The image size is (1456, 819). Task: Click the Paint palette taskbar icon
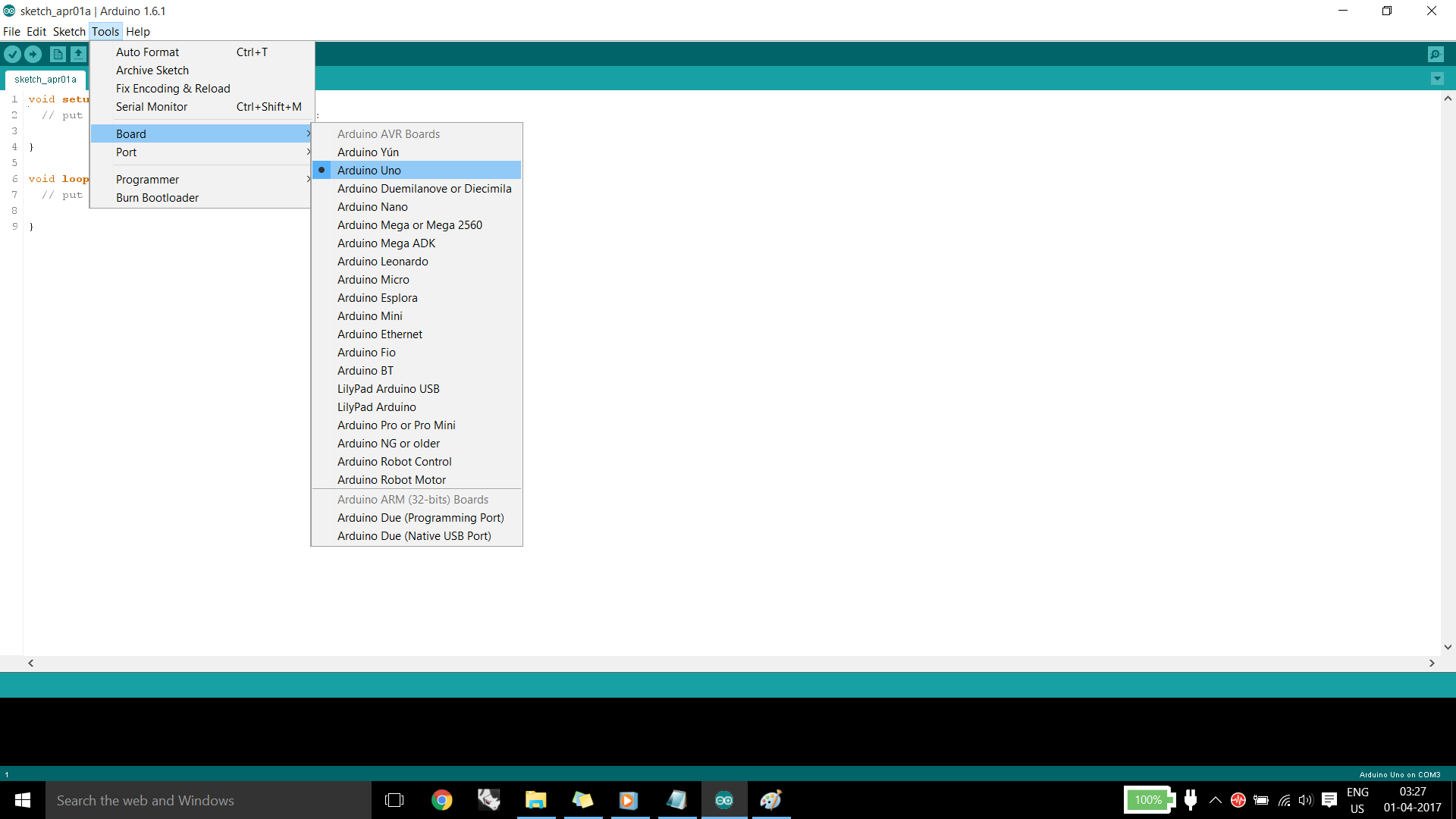(x=771, y=800)
